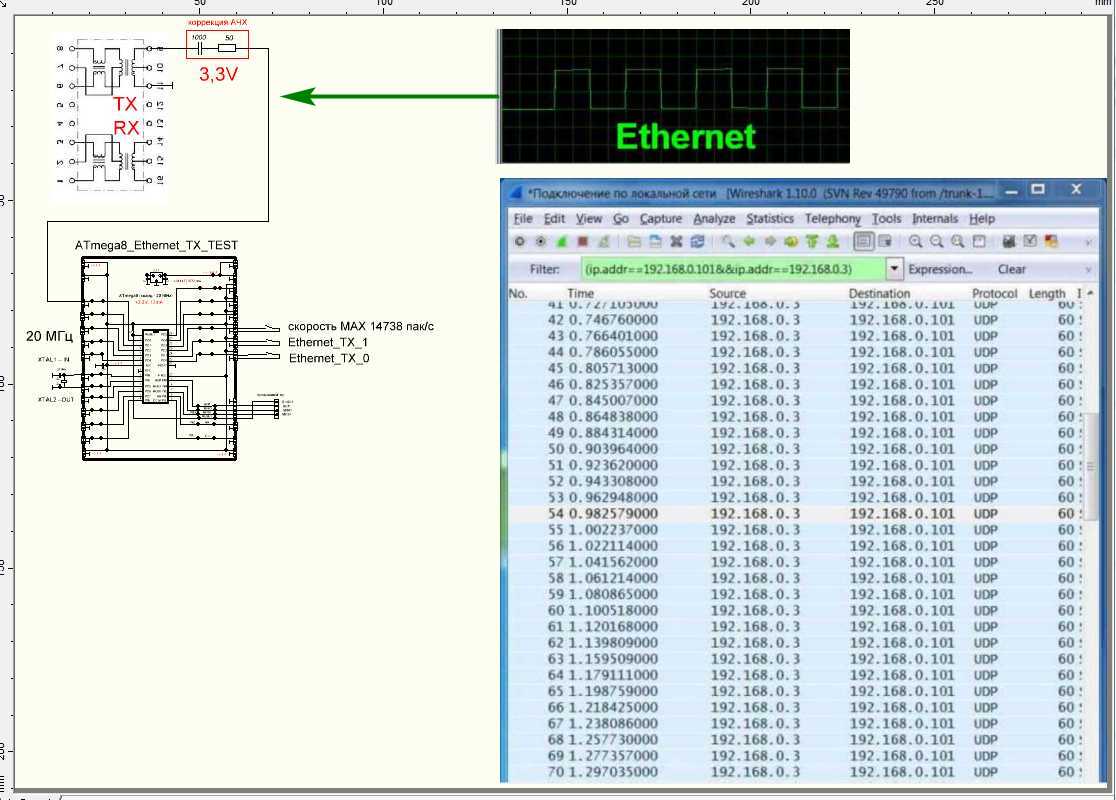Stop the running capture (red square icon)
This screenshot has height=800, width=1116.
pos(582,242)
